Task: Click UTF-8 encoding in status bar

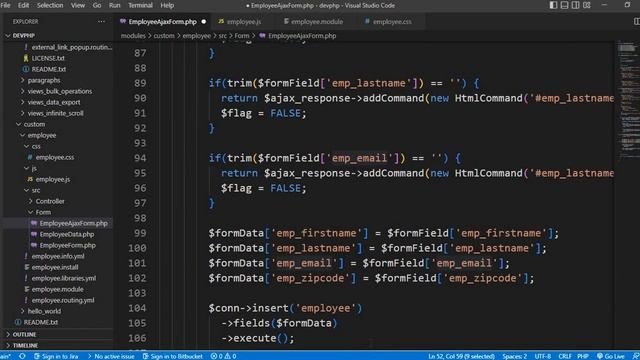Action: tap(542, 356)
